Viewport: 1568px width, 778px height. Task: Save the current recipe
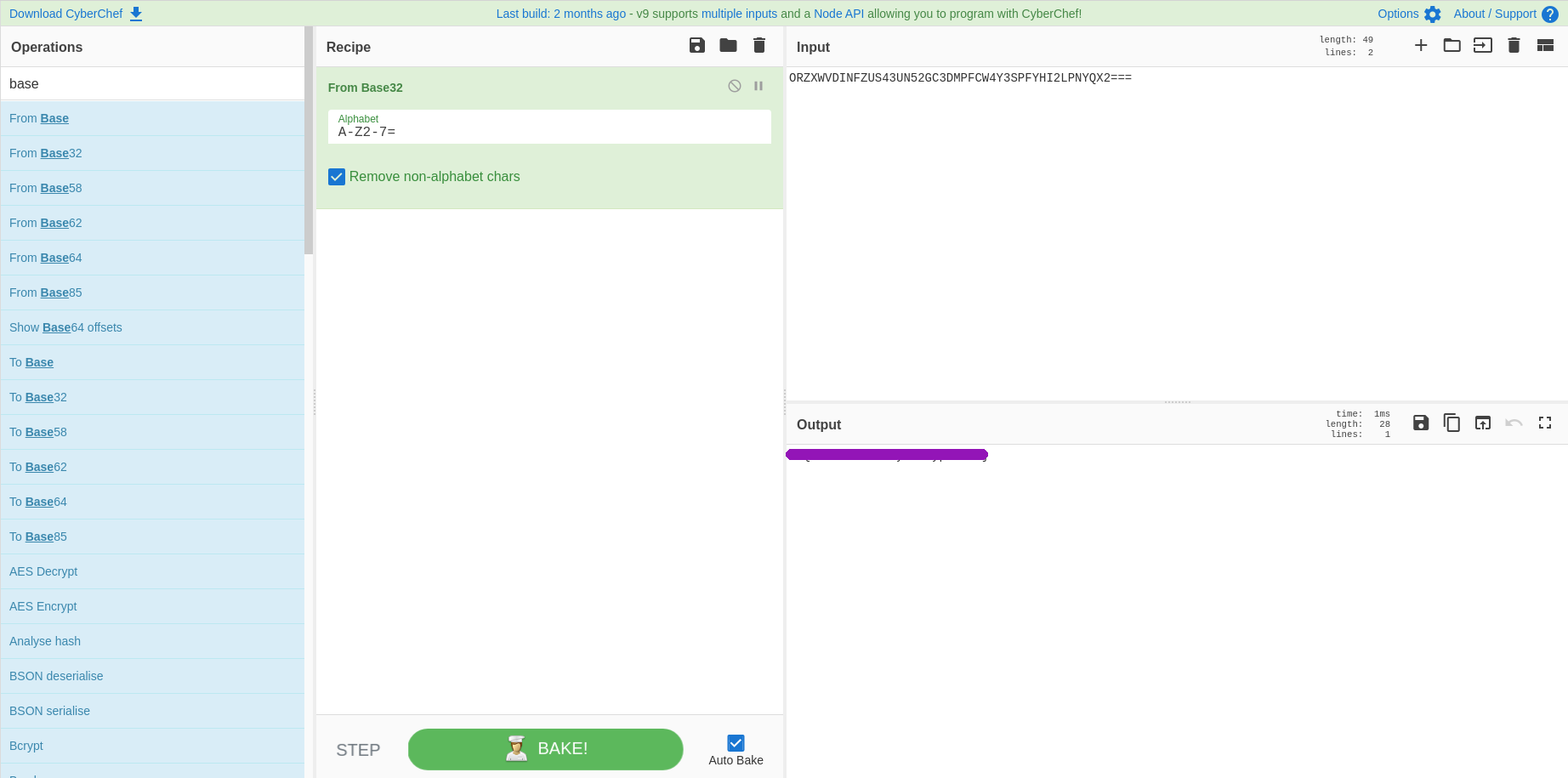696,45
